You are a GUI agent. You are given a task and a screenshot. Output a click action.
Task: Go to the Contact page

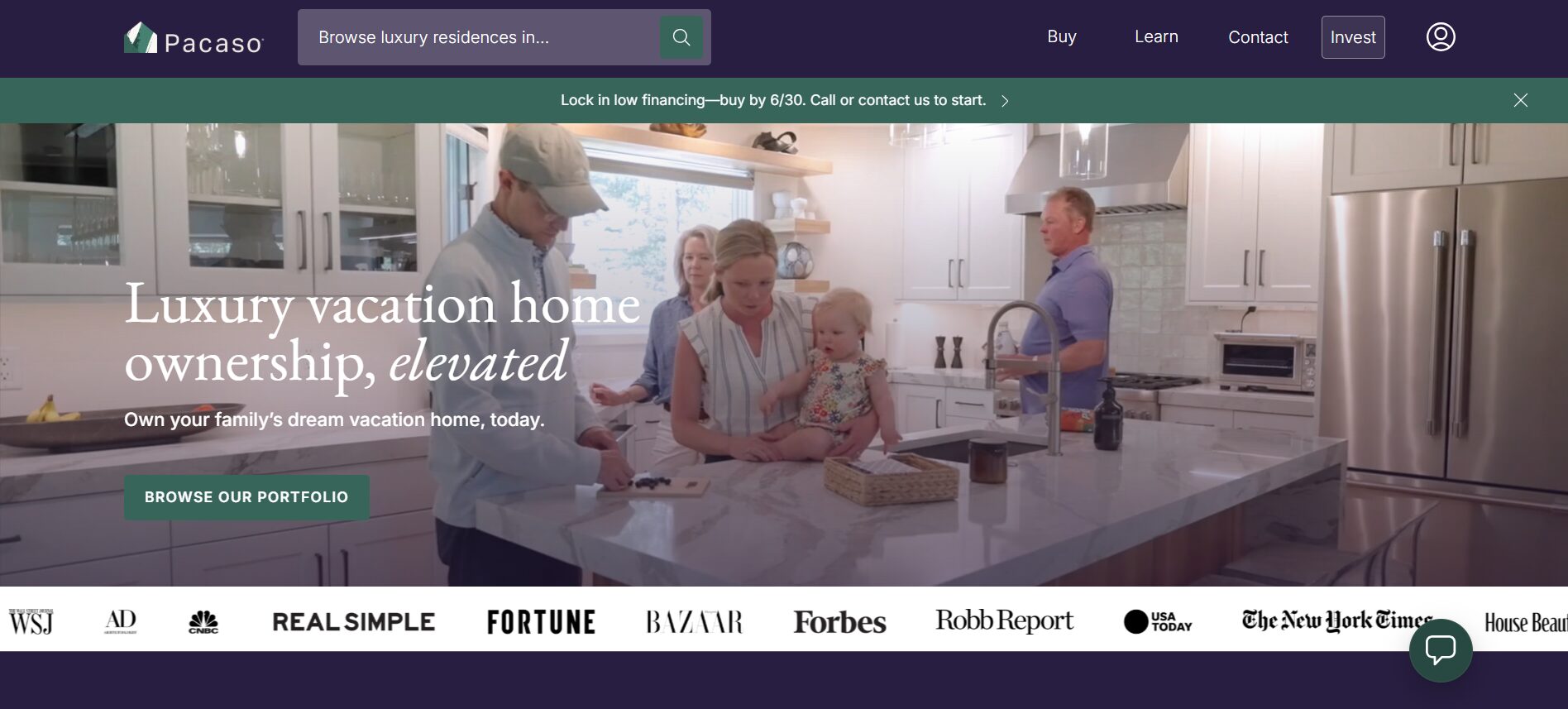tap(1258, 37)
